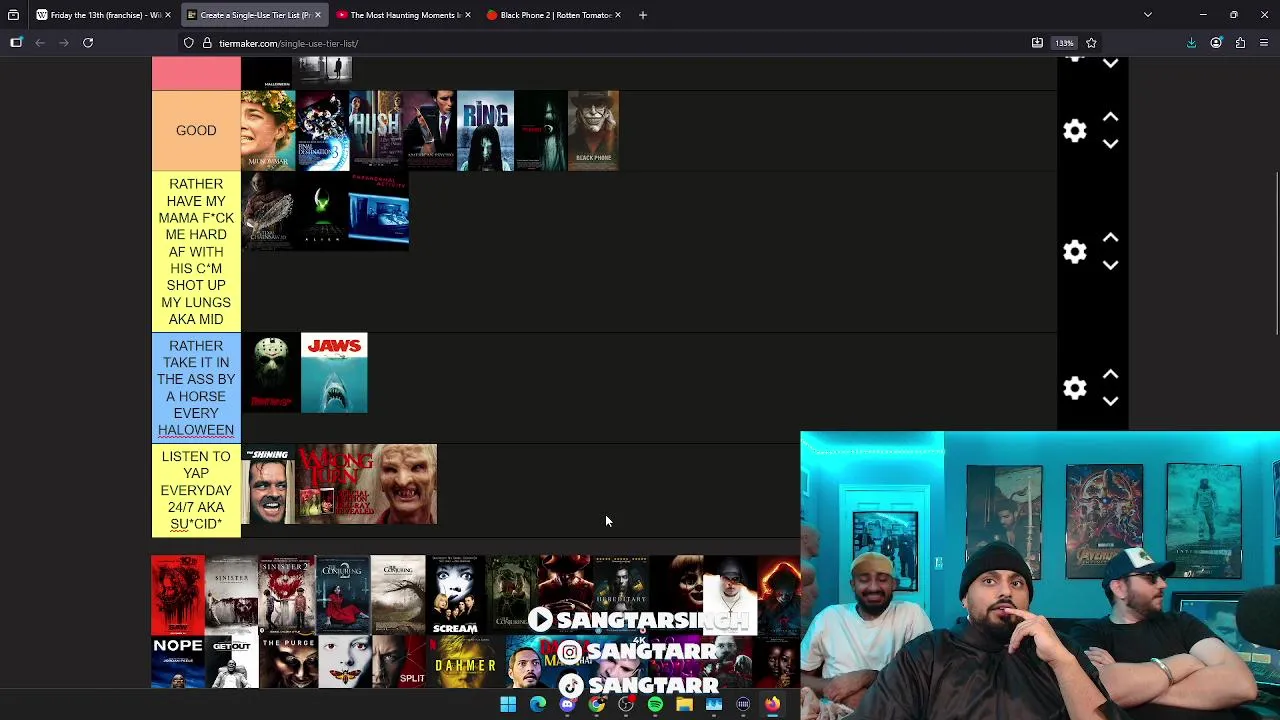Pick the Dahmer poster from the pool
This screenshot has height=720, width=1280.
[465, 662]
